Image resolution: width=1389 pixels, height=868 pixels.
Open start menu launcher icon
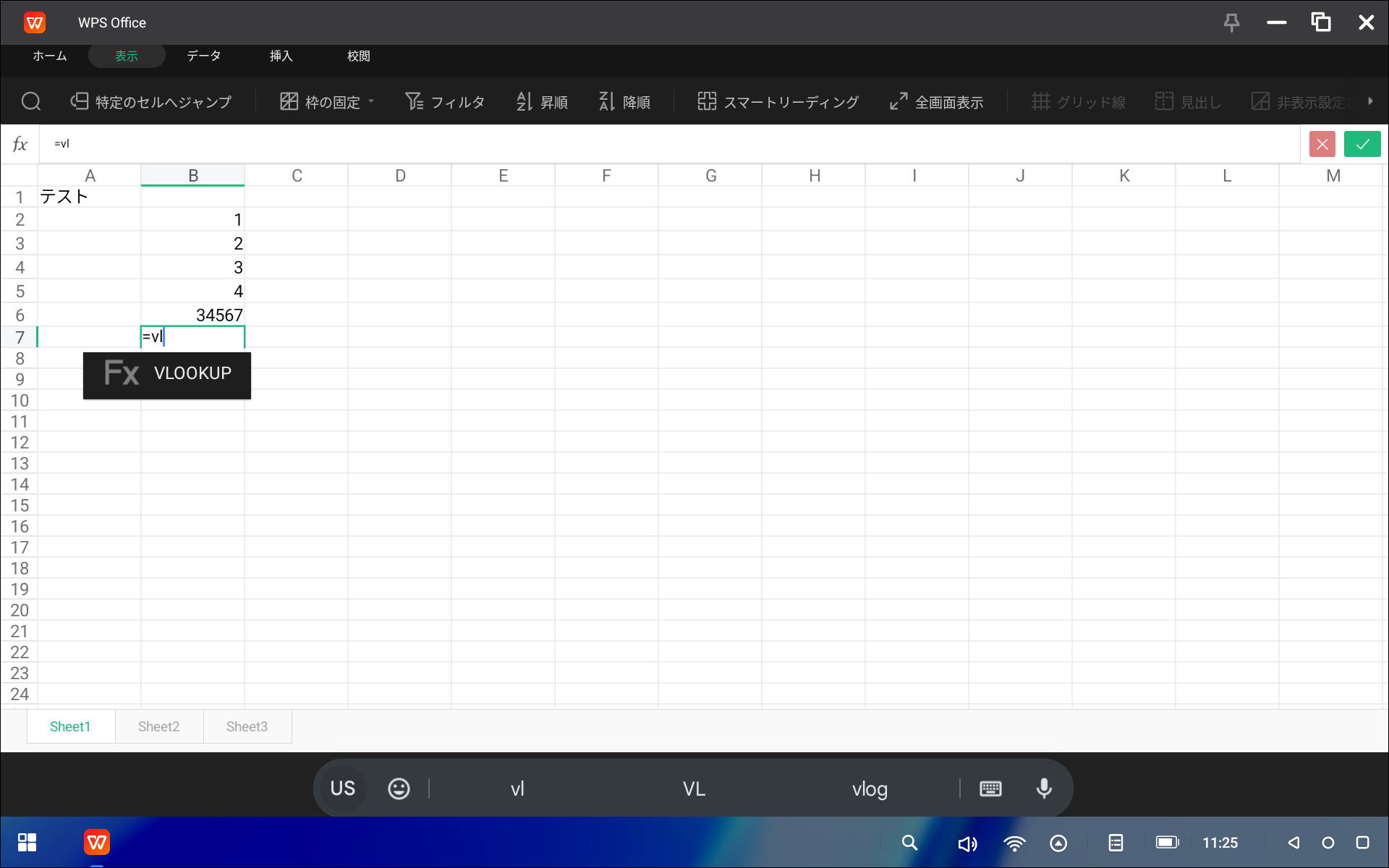pyautogui.click(x=27, y=843)
